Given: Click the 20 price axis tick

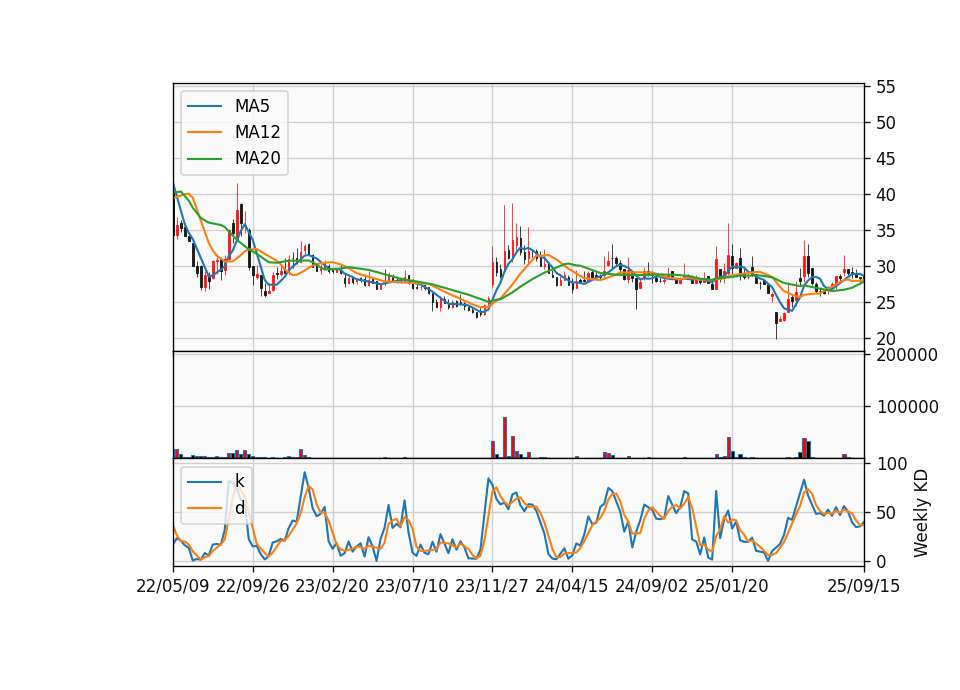Looking at the screenshot, I should click(885, 339).
